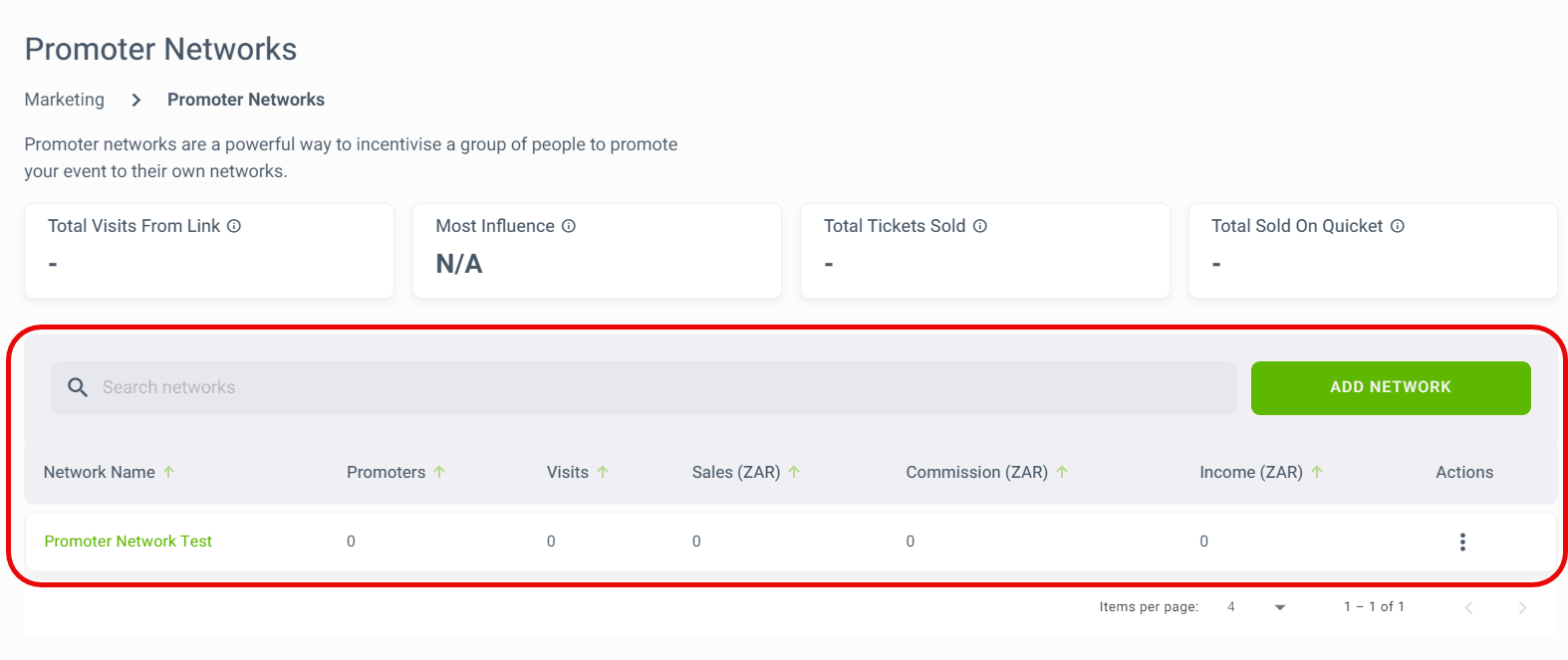Focus the Search networks field
Screen dimensions: 1568x660
[x=644, y=388]
